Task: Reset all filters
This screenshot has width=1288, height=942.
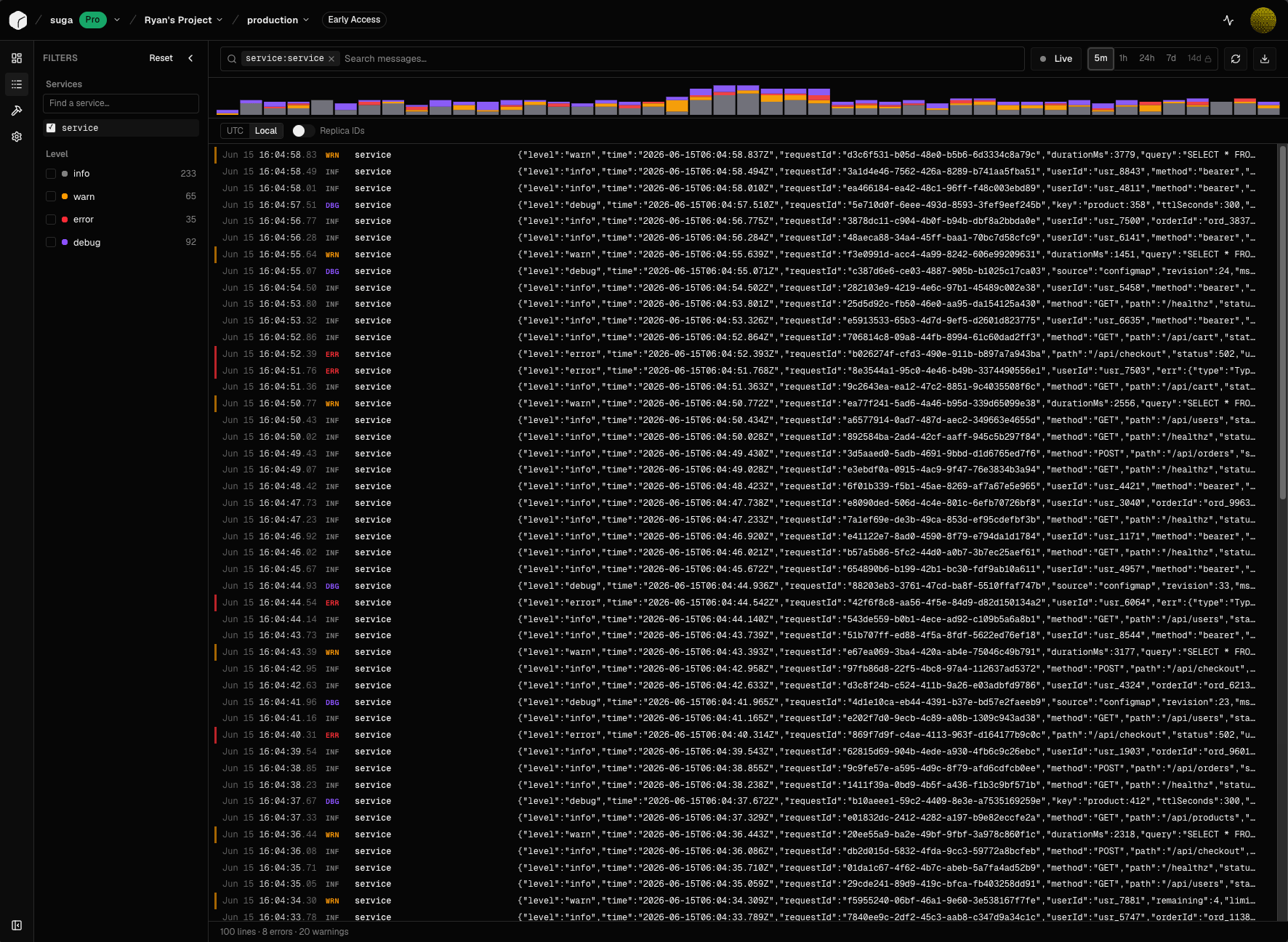Action: point(161,58)
